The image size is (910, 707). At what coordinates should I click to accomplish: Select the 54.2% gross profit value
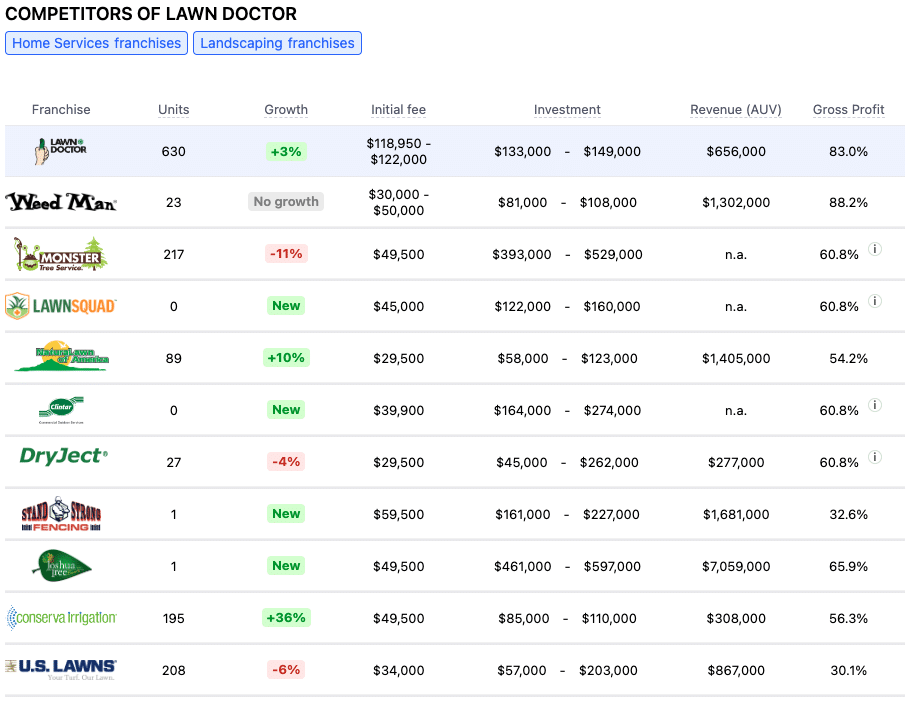pos(848,359)
